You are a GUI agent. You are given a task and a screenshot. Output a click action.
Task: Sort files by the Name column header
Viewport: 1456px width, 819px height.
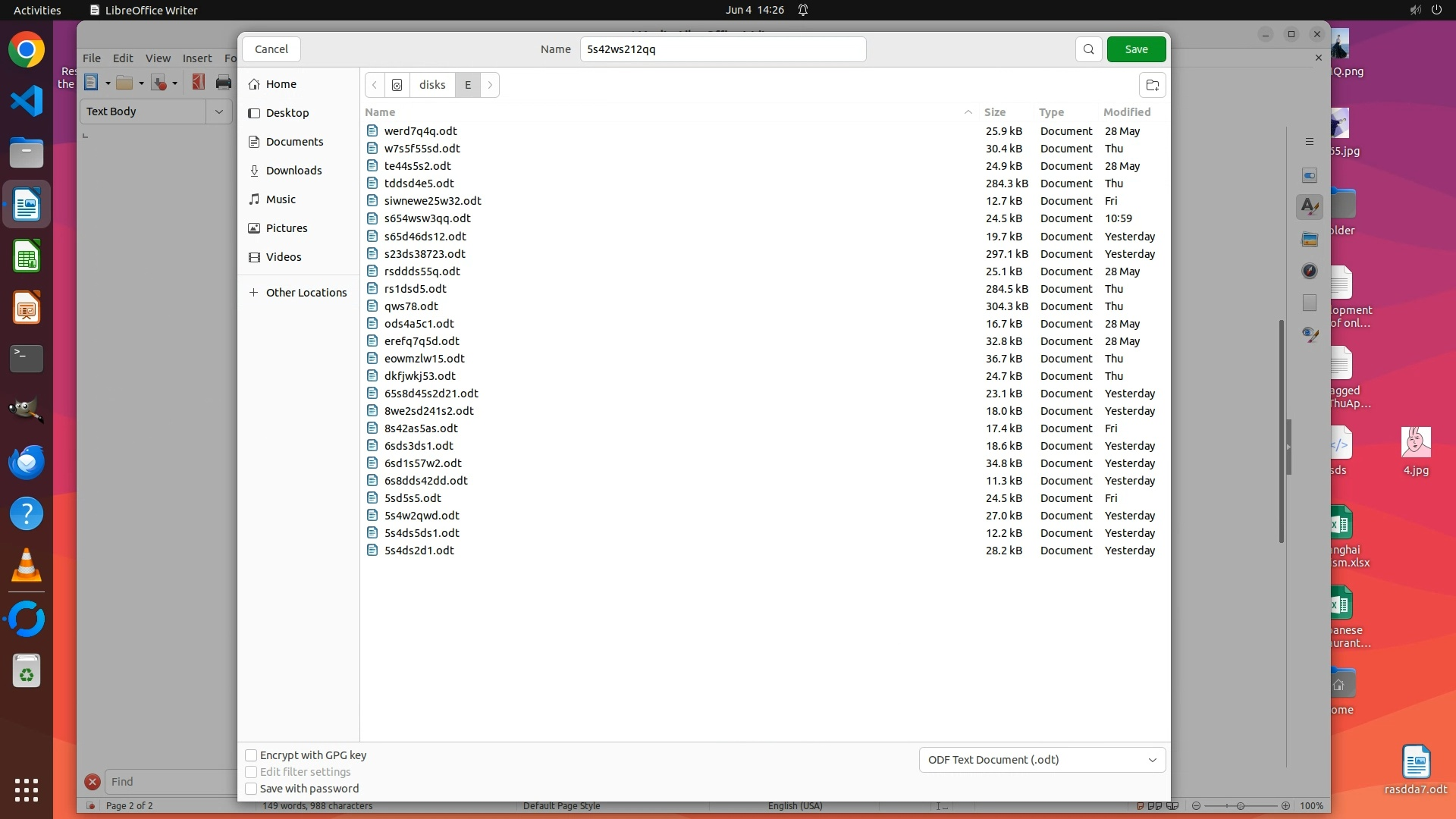point(380,112)
